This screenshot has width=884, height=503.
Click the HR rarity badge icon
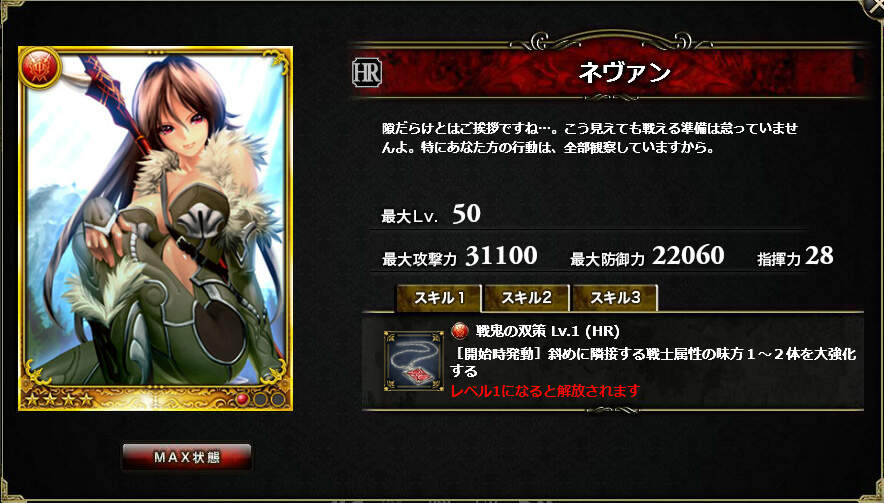point(367,73)
